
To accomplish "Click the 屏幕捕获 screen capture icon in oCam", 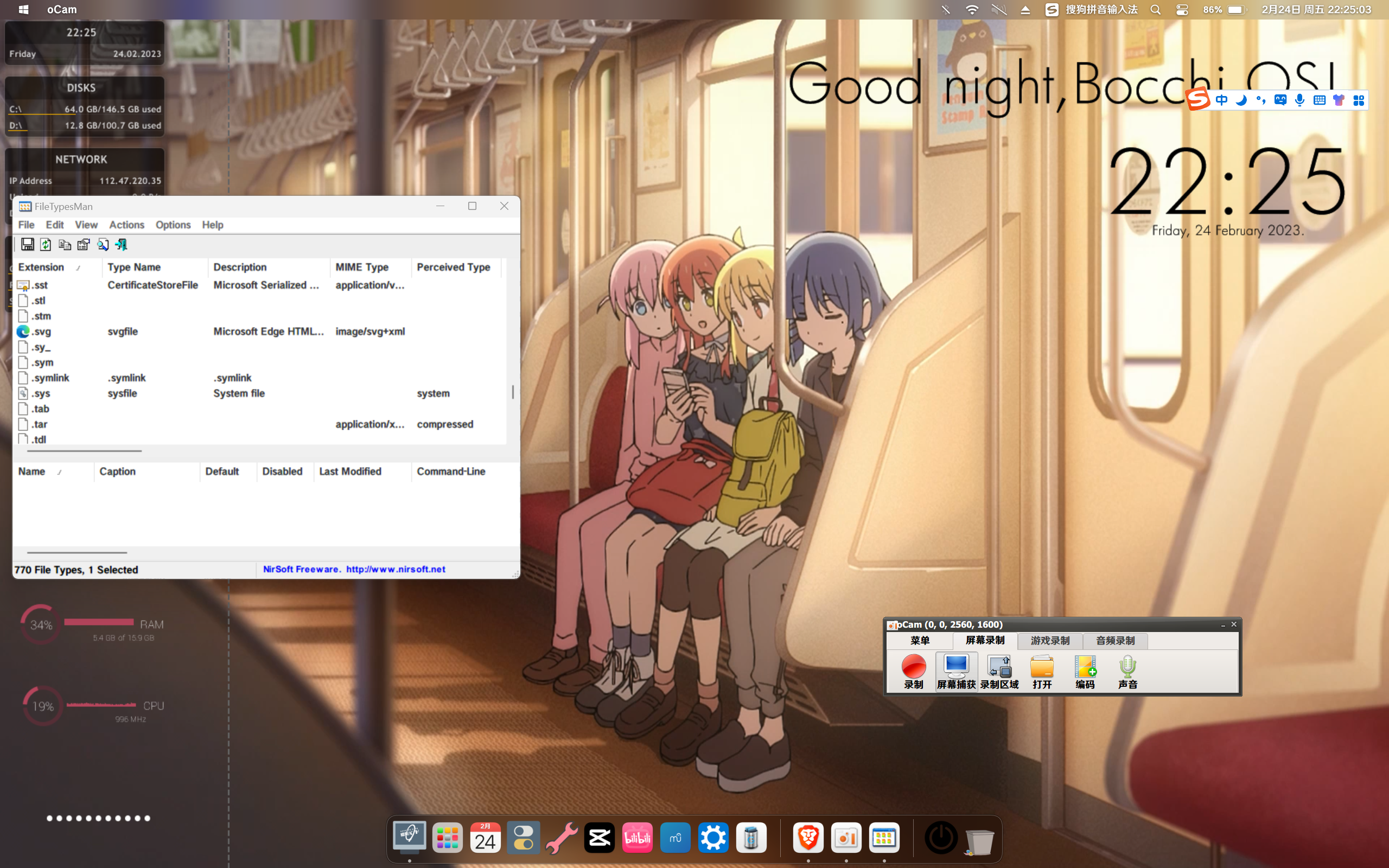I will click(x=956, y=672).
